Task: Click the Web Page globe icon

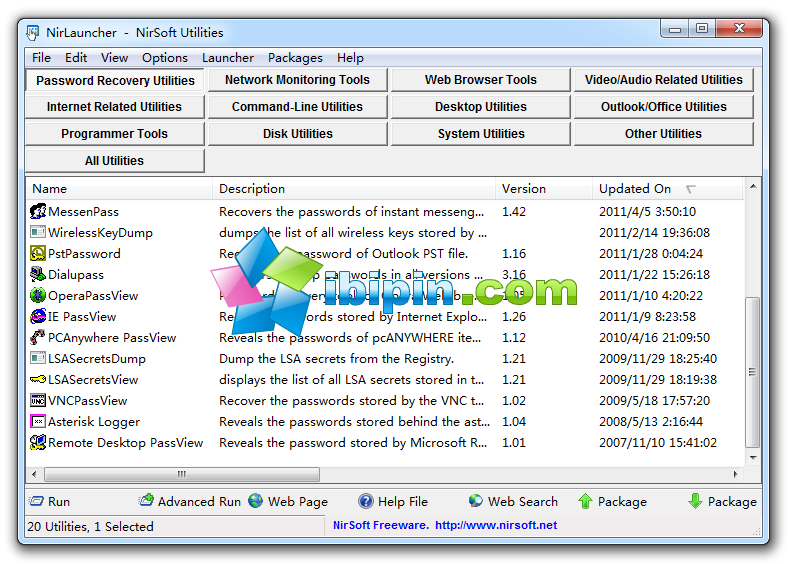Action: [x=256, y=501]
